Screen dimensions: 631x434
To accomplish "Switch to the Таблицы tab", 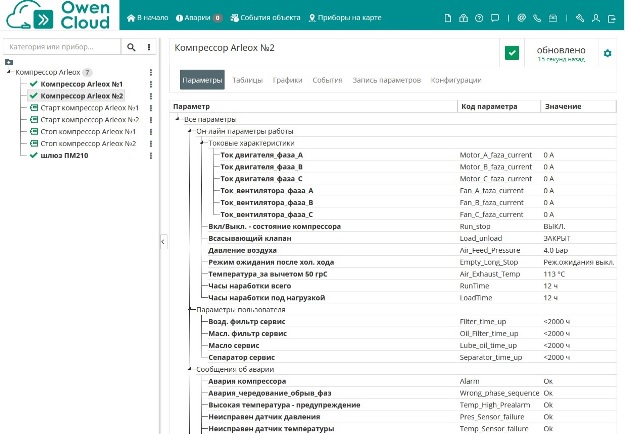I will pos(247,80).
